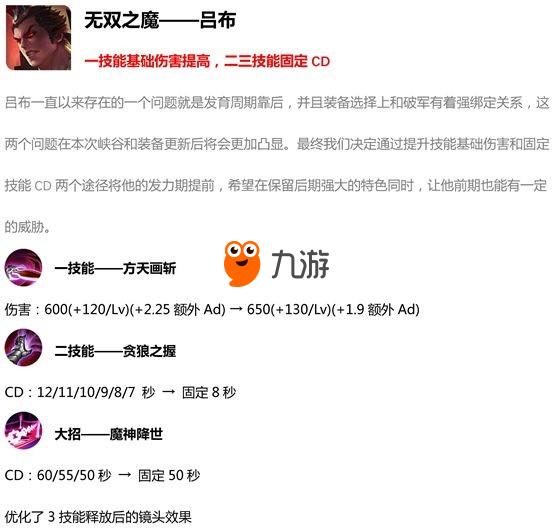554x528 pixels.
Task: Click the 九游 watermark text
Action: [300, 264]
